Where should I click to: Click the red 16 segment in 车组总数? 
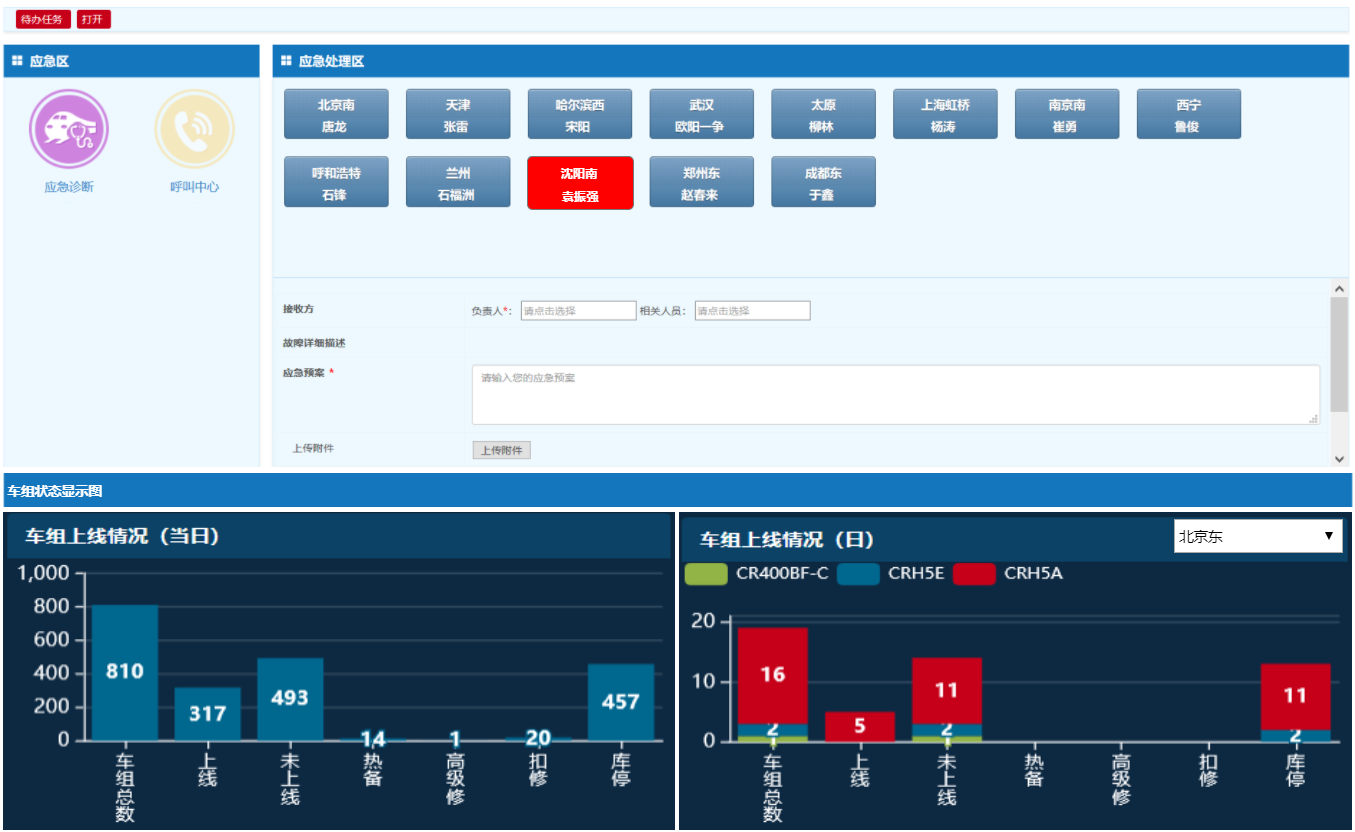click(x=773, y=675)
